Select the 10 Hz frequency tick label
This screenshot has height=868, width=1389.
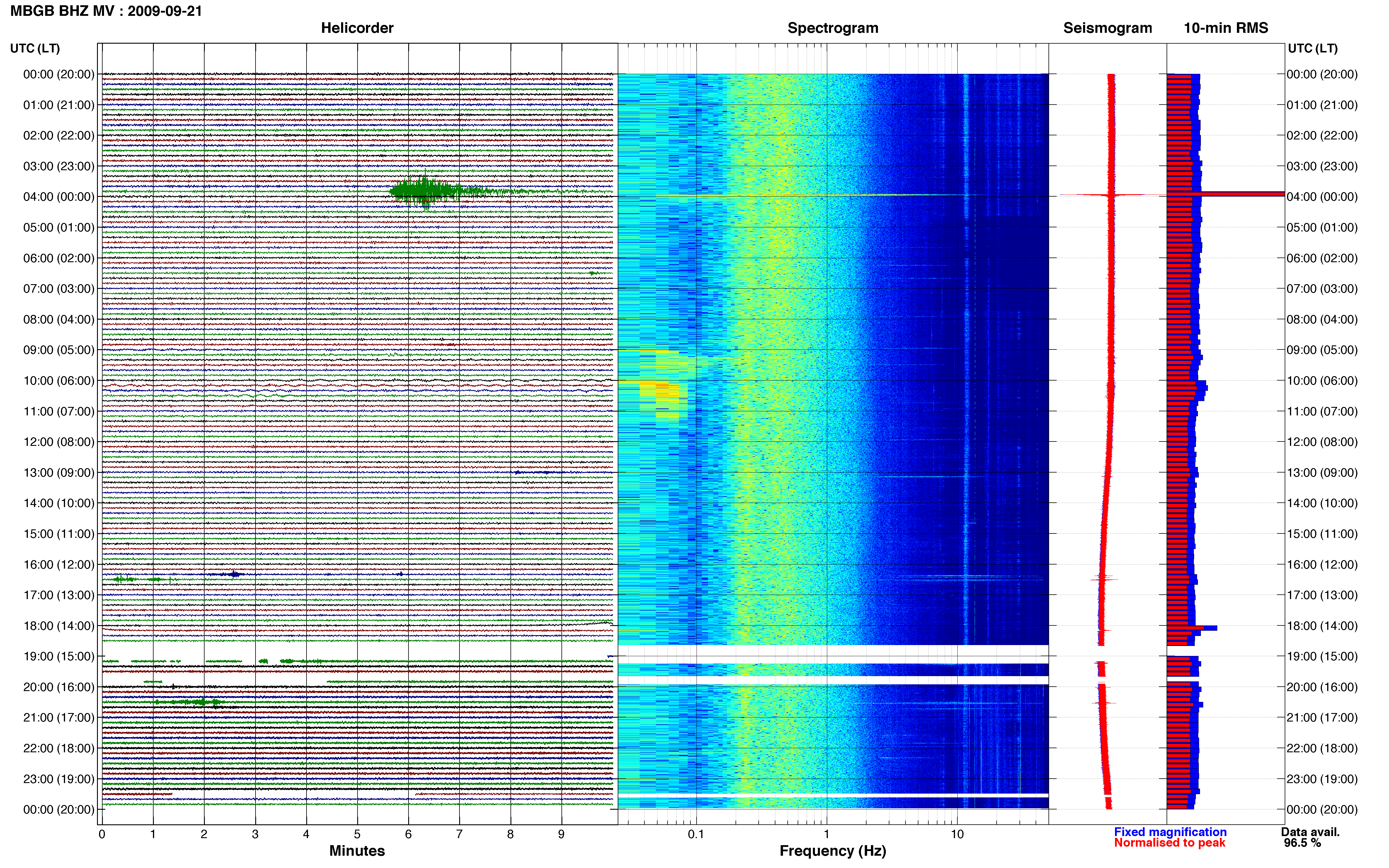(x=957, y=835)
